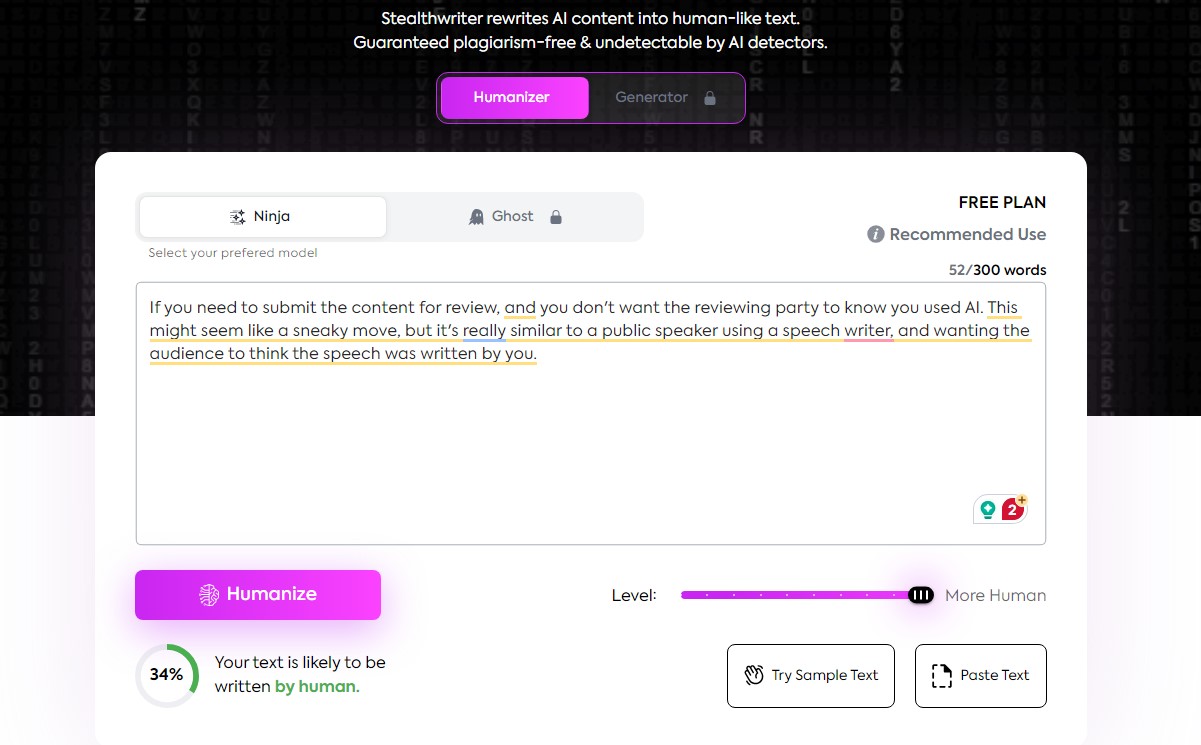Click inside the text input area
The height and width of the screenshot is (745, 1201).
pyautogui.click(x=590, y=440)
